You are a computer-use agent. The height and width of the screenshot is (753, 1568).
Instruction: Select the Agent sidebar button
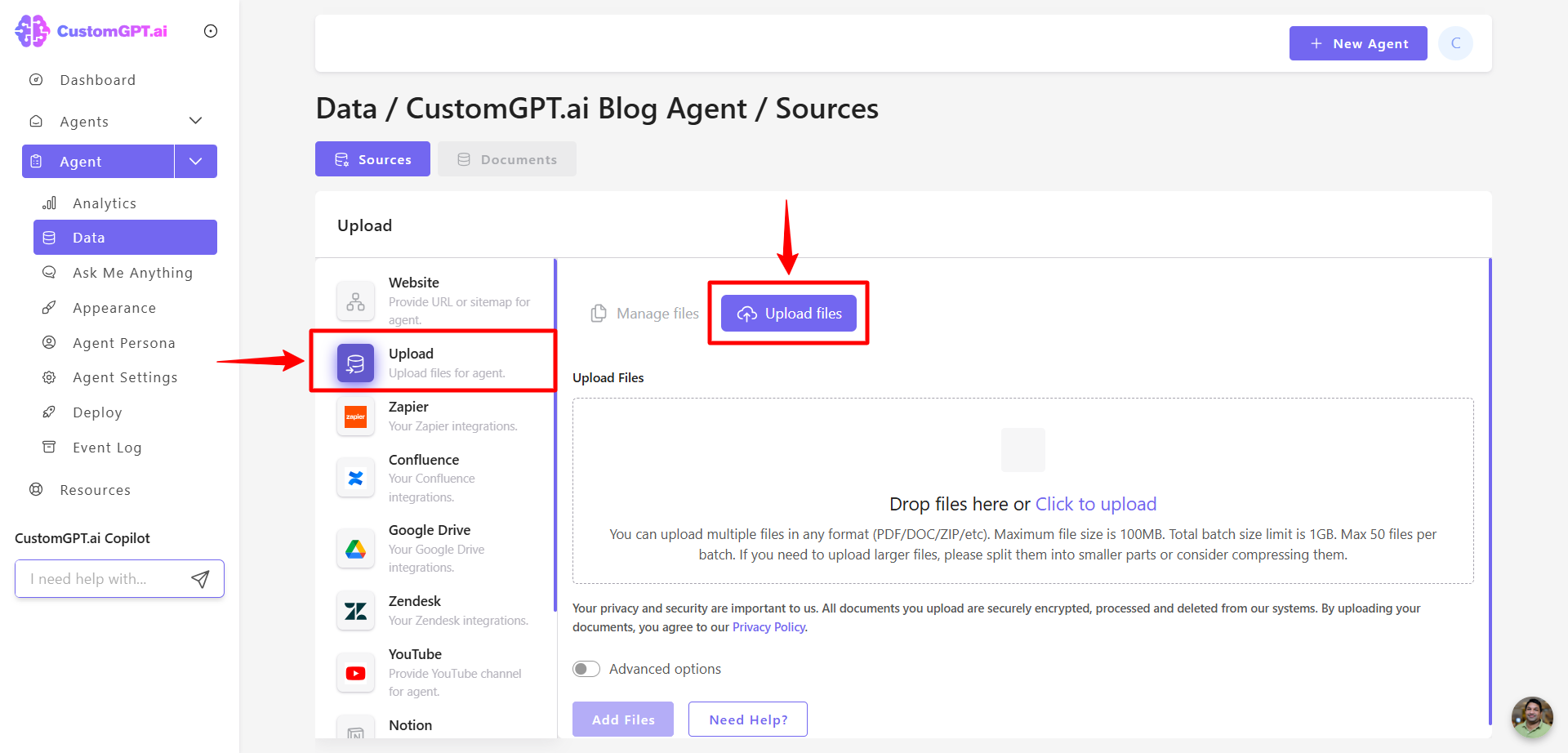click(x=98, y=161)
